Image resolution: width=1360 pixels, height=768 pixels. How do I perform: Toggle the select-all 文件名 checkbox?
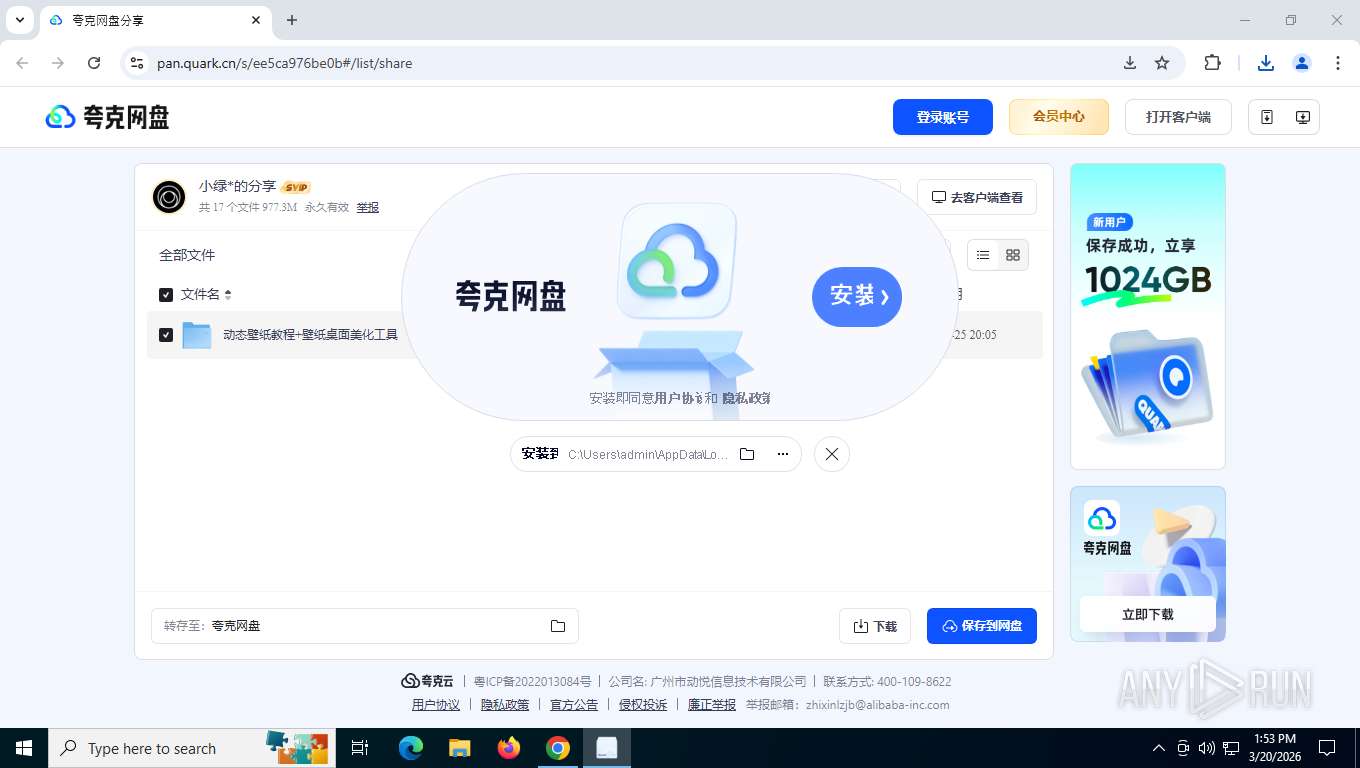pyautogui.click(x=166, y=295)
